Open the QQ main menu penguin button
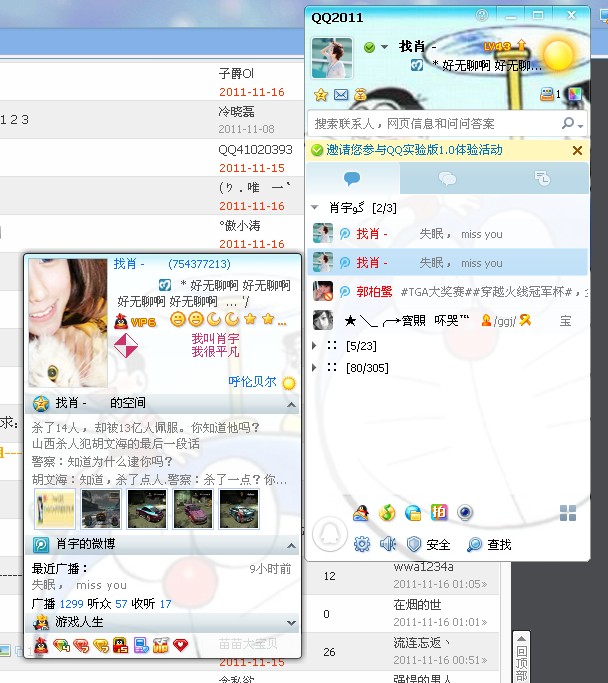Screen dimensions: 608x683 pyautogui.click(x=330, y=534)
